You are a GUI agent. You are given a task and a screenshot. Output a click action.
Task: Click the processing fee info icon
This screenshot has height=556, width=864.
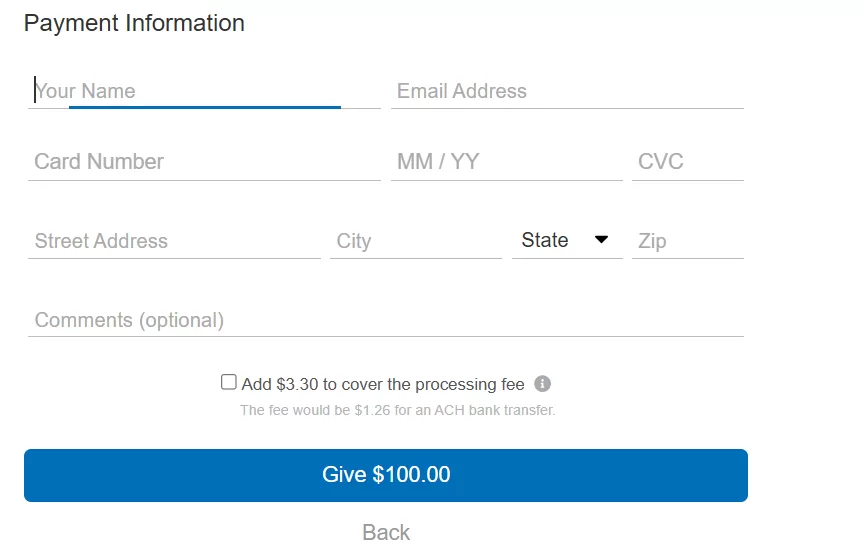click(543, 384)
